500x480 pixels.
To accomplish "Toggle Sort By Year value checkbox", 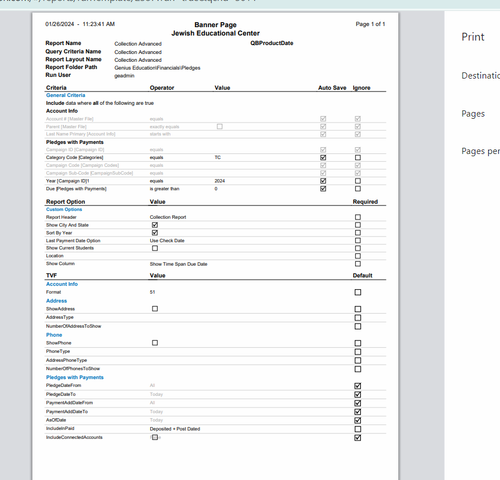I will pos(155,233).
